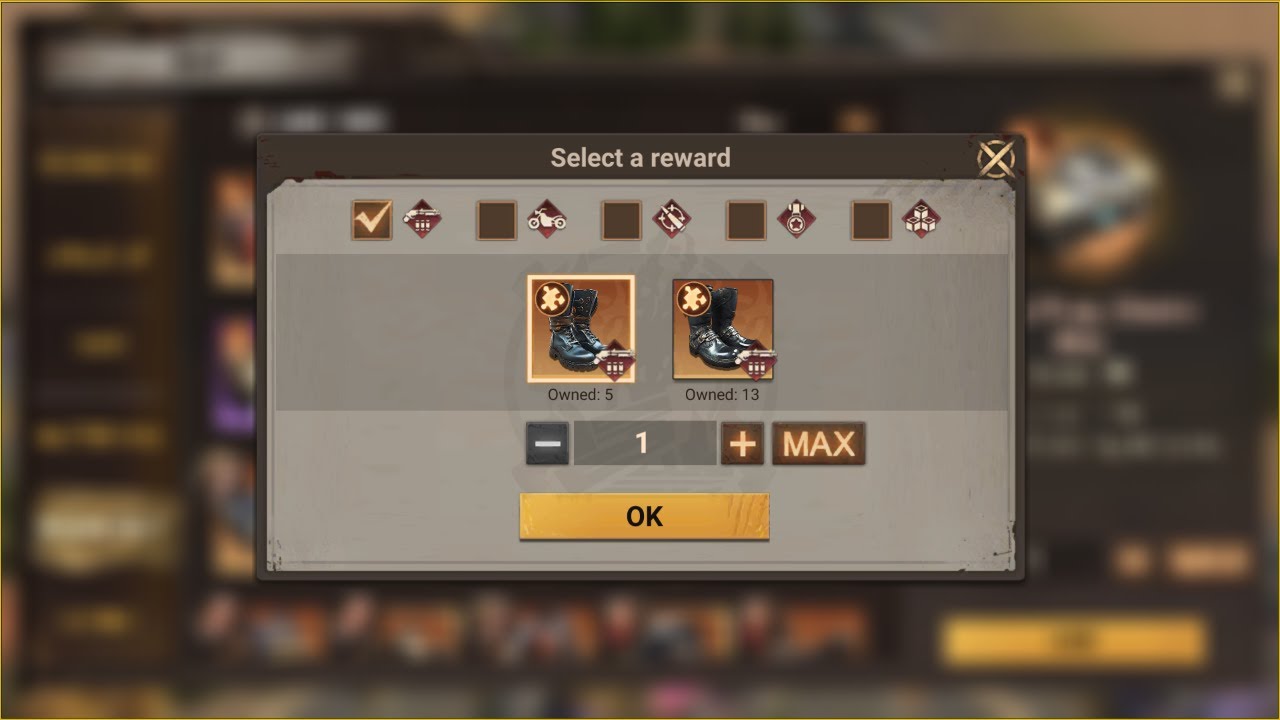Uncheck the checked shotgun filter checkbox
1280x720 pixels.
pos(372,220)
